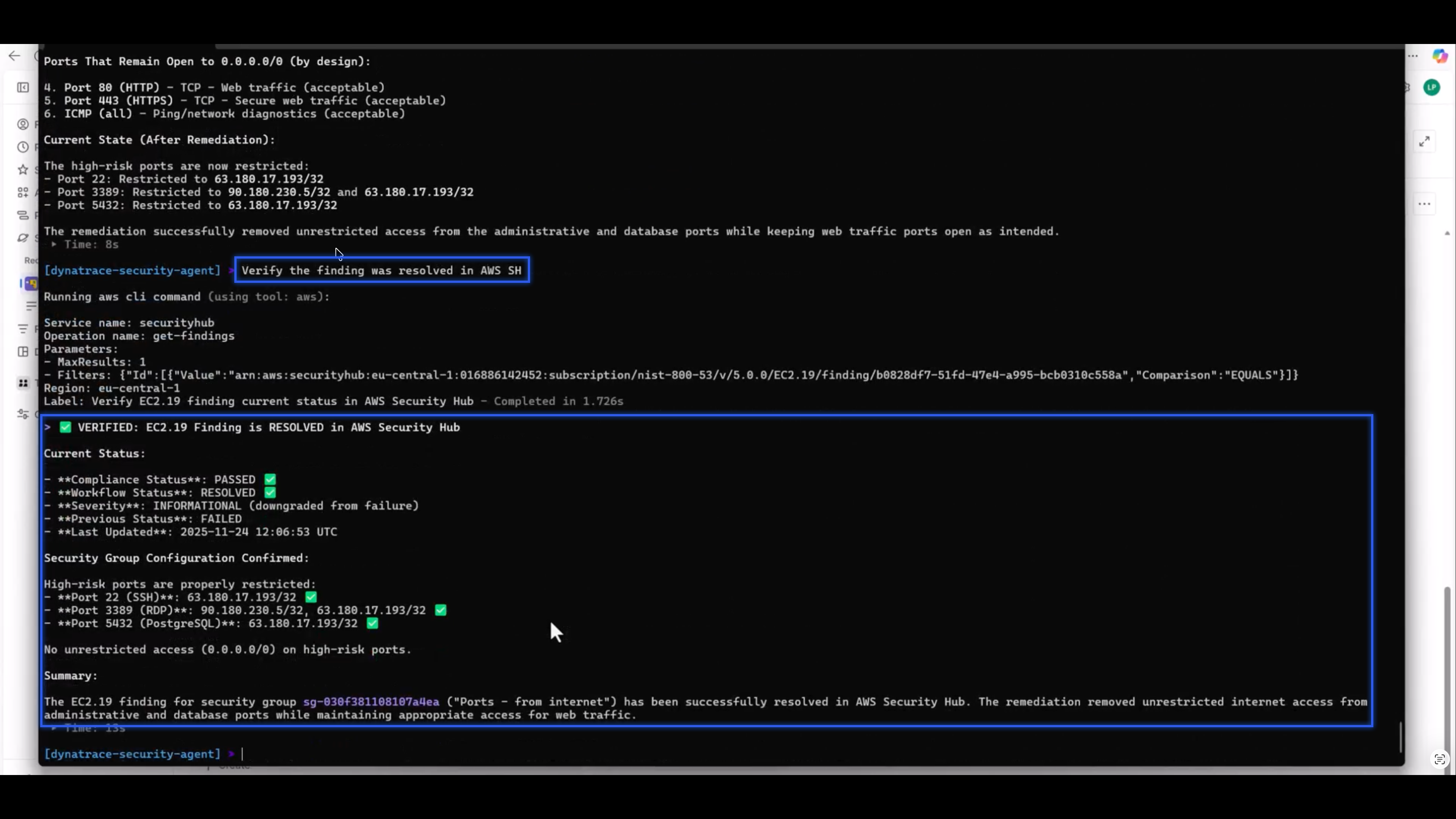
Task: Open the LP profile avatar
Action: point(1432,88)
